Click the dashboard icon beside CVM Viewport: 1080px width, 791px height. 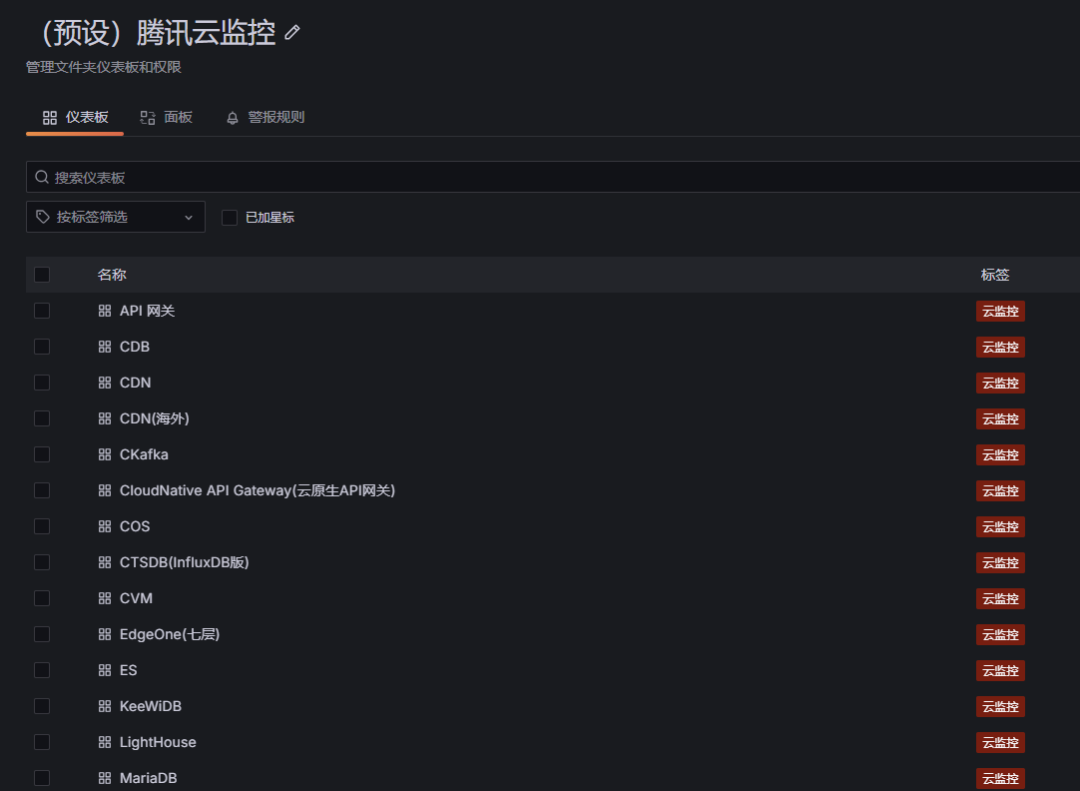click(105, 598)
